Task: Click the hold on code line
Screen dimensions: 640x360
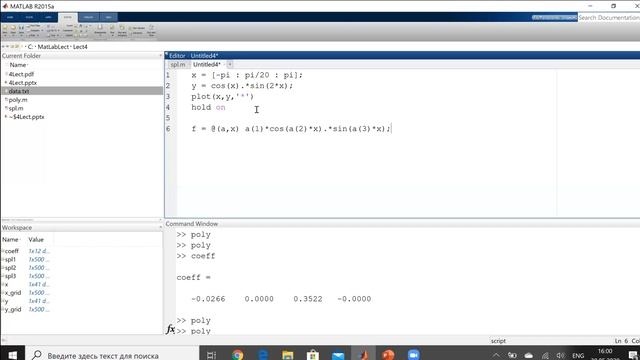Action: point(208,107)
